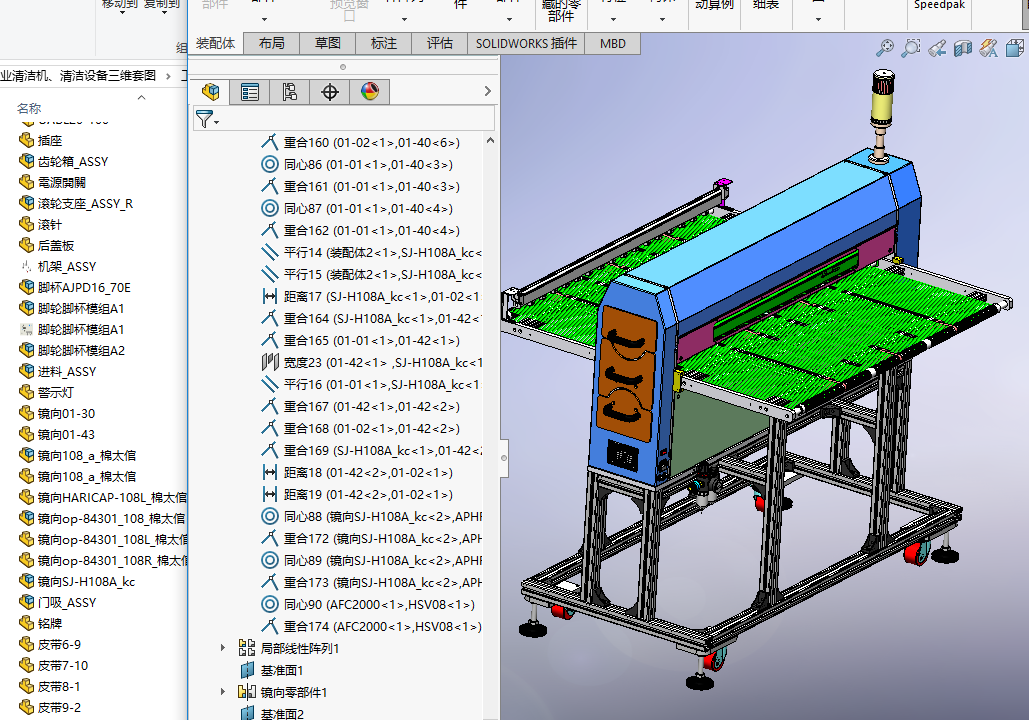The height and width of the screenshot is (720, 1029).
Task: Open the ConfigurationManager tab icon
Action: pos(290,92)
